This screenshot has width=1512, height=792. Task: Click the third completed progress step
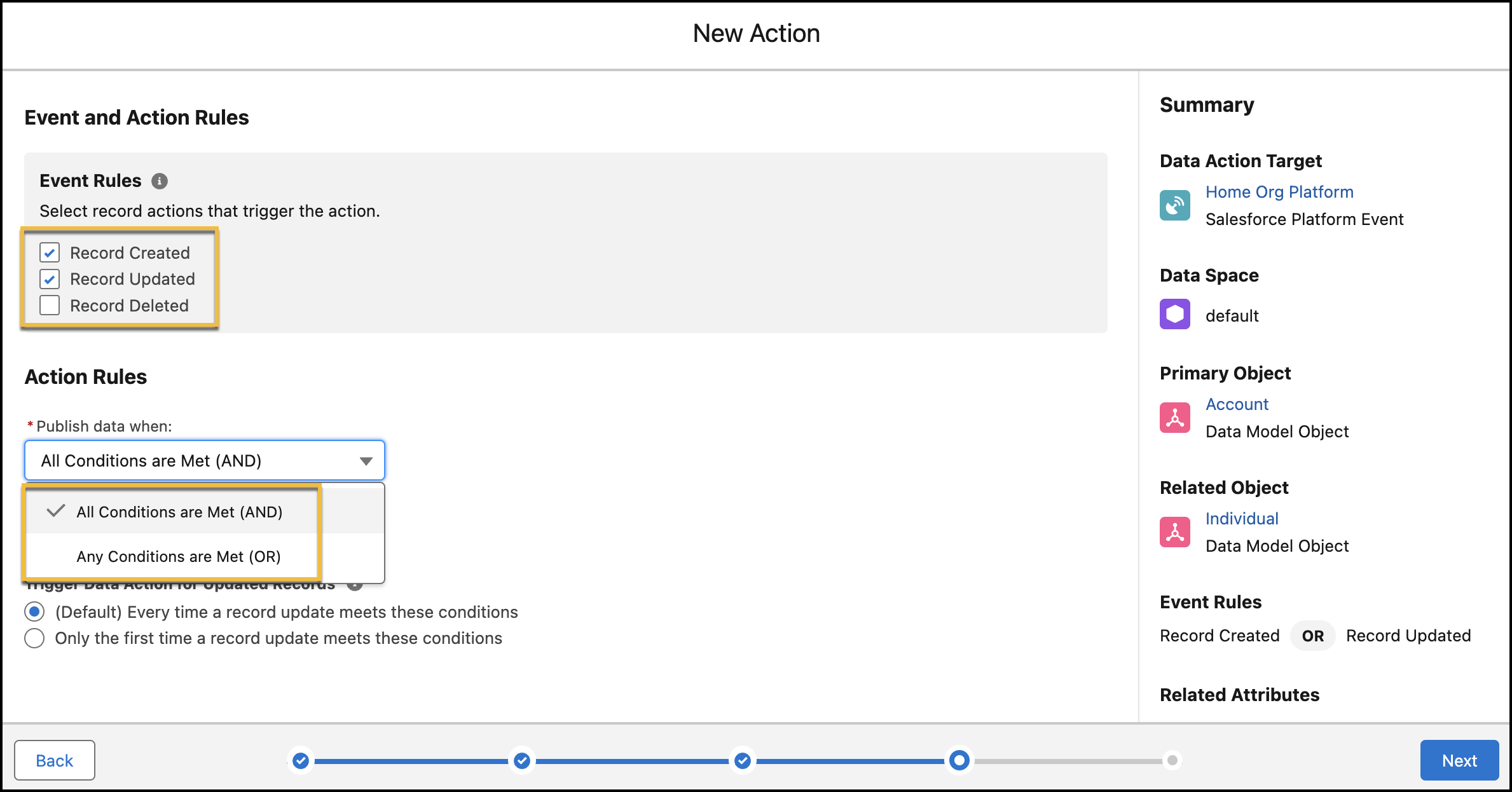coord(742,760)
